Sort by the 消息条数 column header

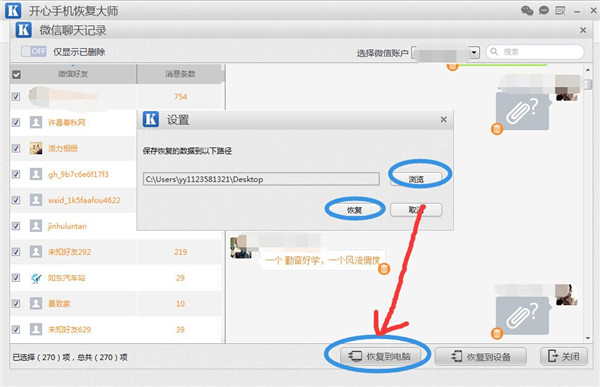[180, 73]
